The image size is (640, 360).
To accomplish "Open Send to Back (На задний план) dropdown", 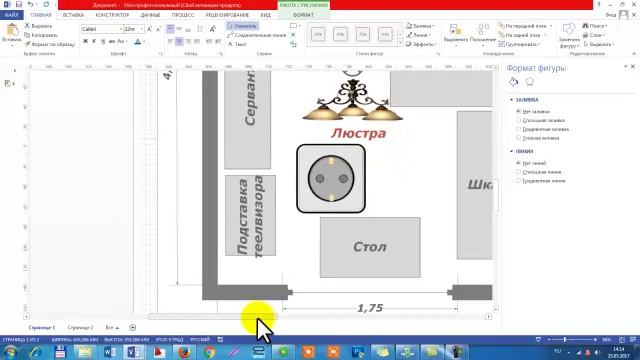I will tap(522, 35).
